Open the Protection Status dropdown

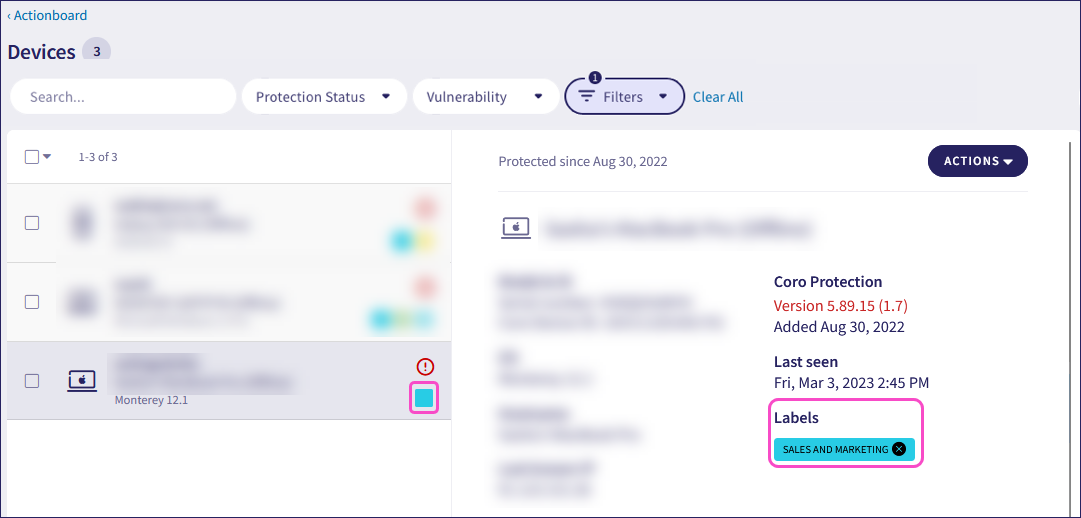coord(324,97)
